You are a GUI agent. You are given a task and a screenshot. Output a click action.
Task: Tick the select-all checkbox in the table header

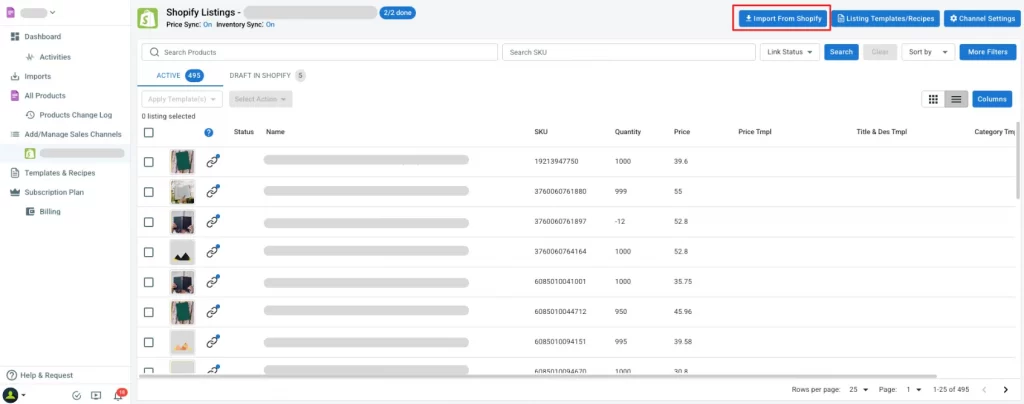[x=149, y=132]
